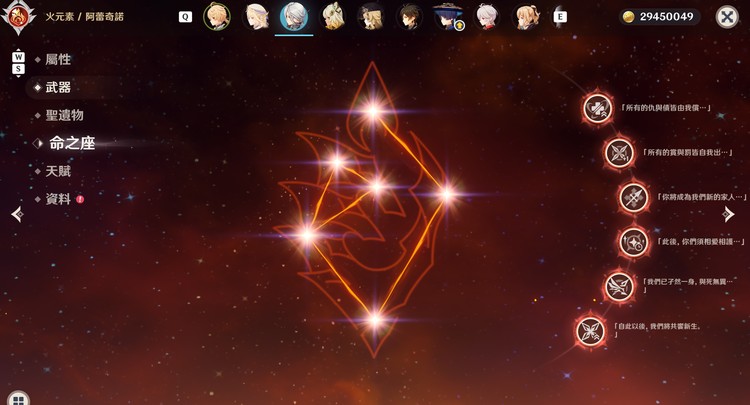Select the blond Traveler portrait with green ring

click(x=217, y=16)
